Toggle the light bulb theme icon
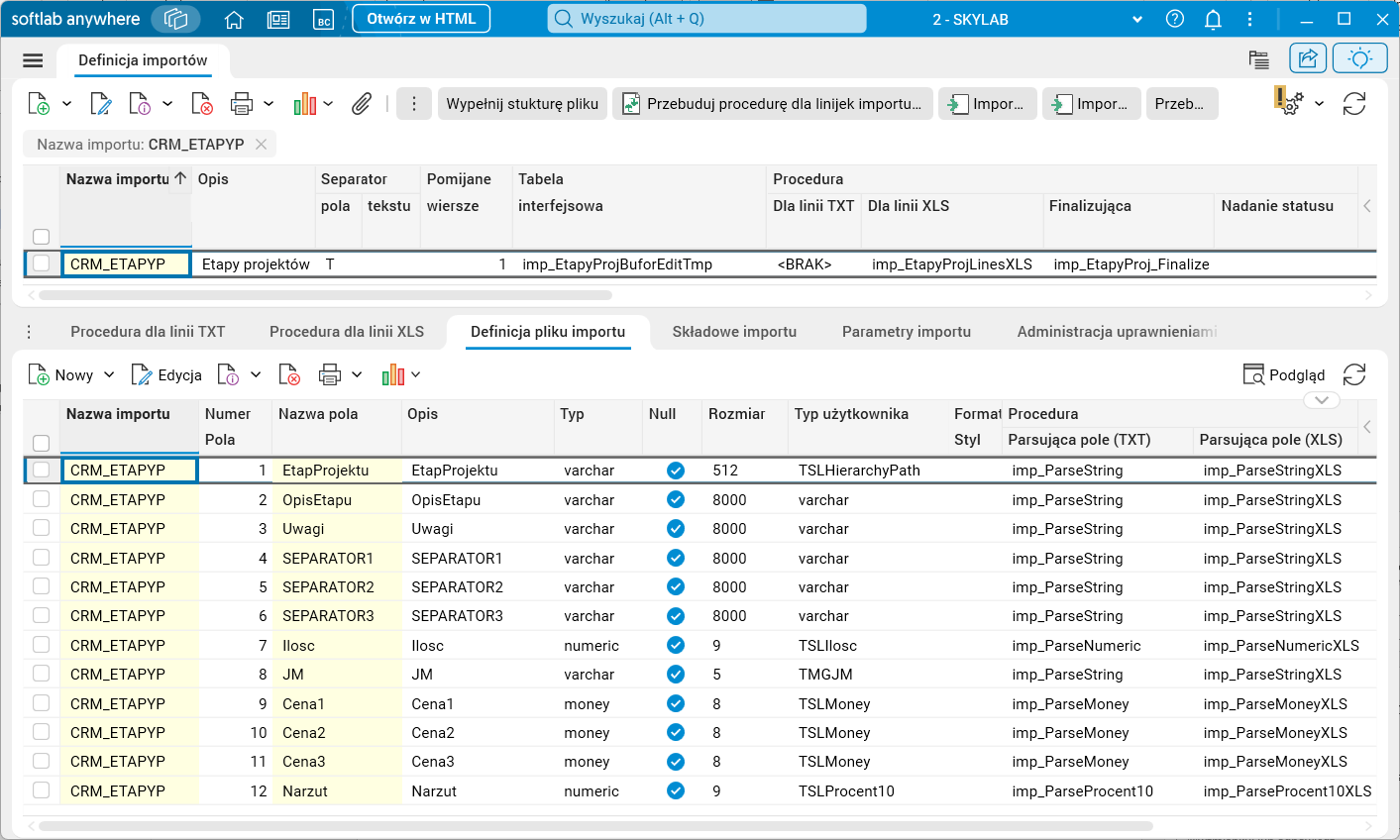 point(1359,58)
